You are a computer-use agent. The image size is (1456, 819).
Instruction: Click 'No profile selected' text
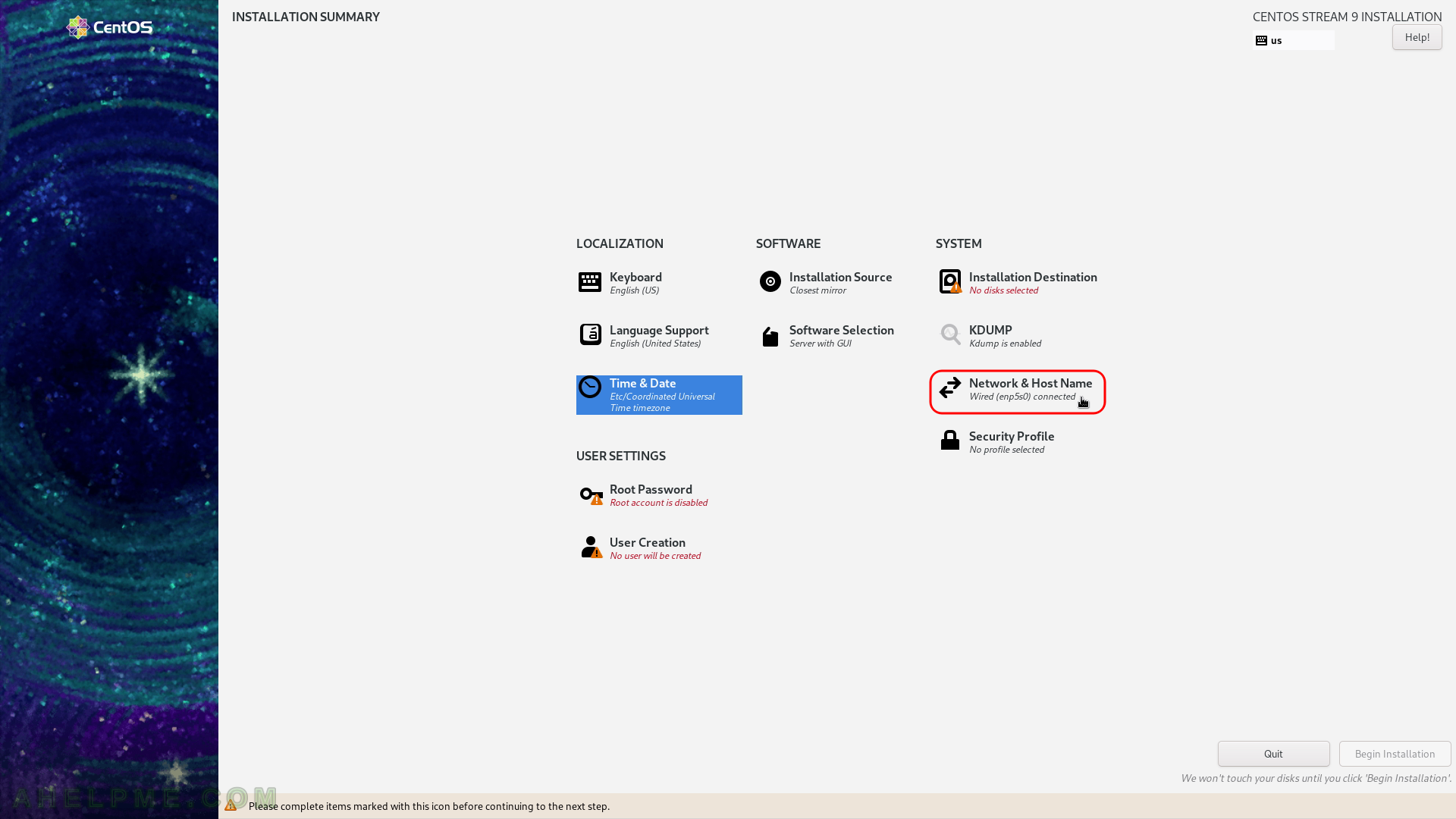coord(1006,450)
